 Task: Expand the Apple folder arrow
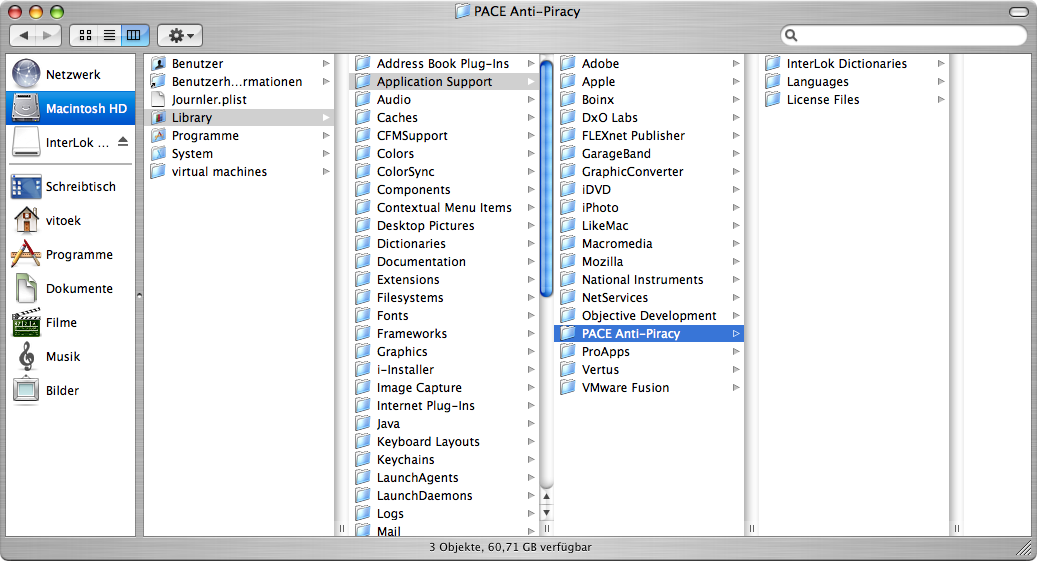736,81
